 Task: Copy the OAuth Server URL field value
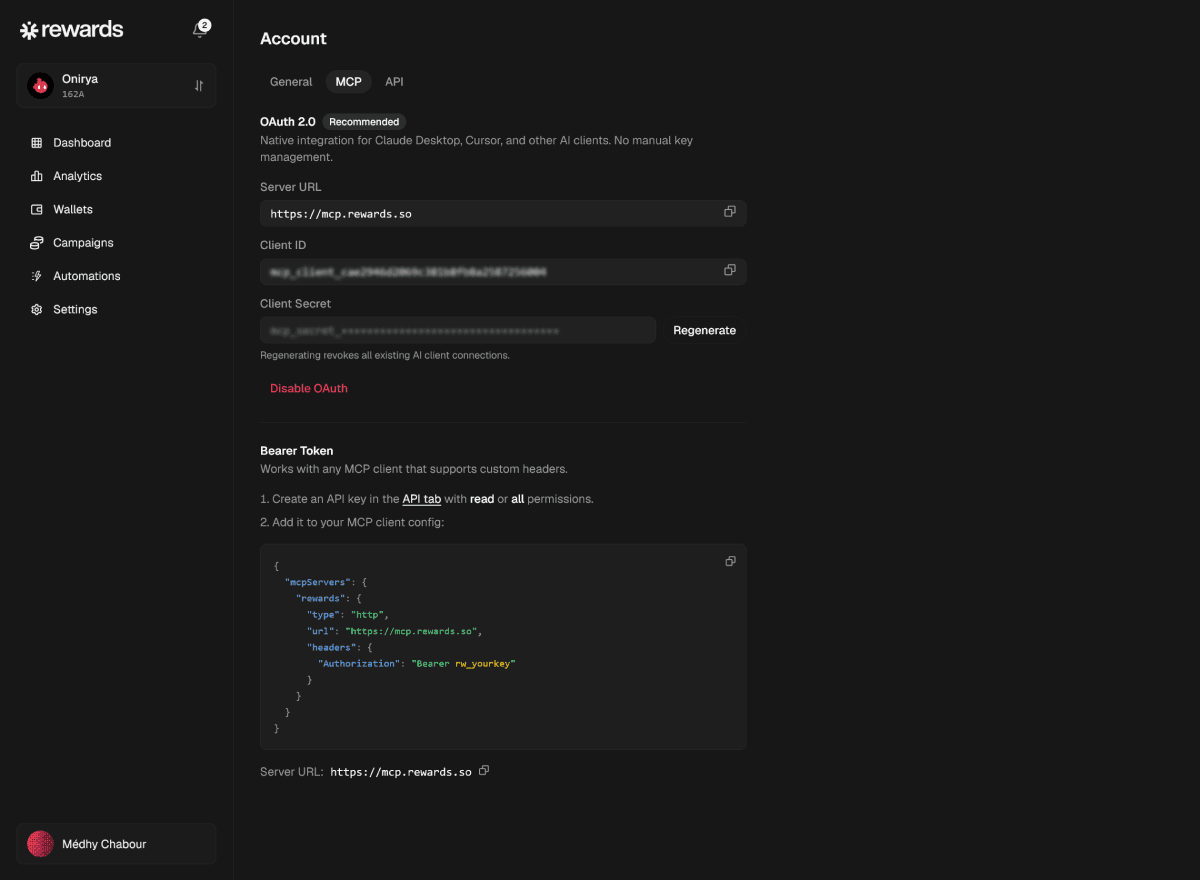tap(730, 212)
